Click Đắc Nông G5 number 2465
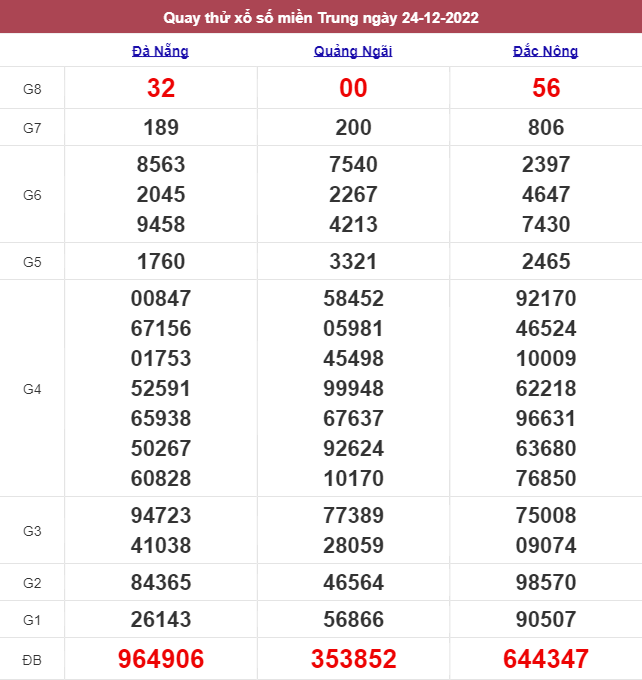 point(546,262)
